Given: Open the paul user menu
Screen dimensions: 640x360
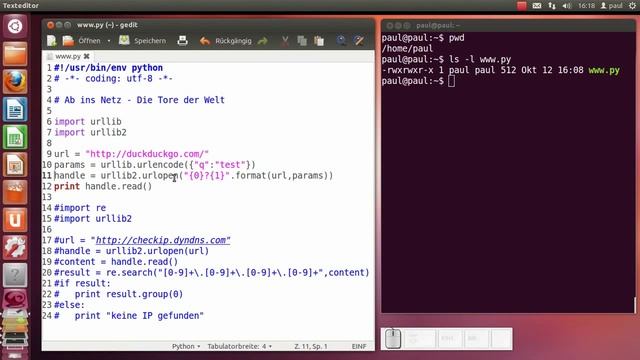Looking at the screenshot, I should (x=611, y=5).
